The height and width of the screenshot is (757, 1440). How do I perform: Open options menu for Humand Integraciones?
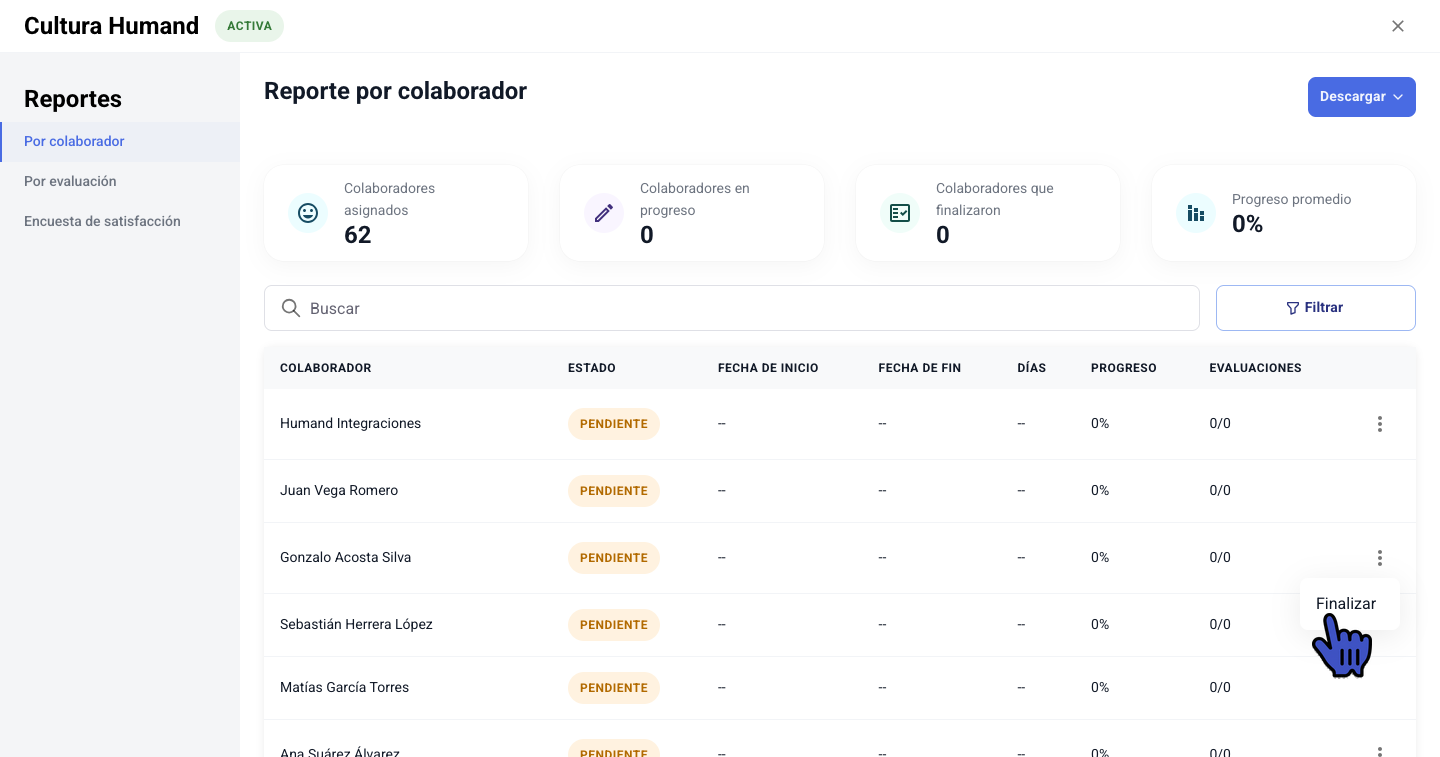tap(1380, 424)
